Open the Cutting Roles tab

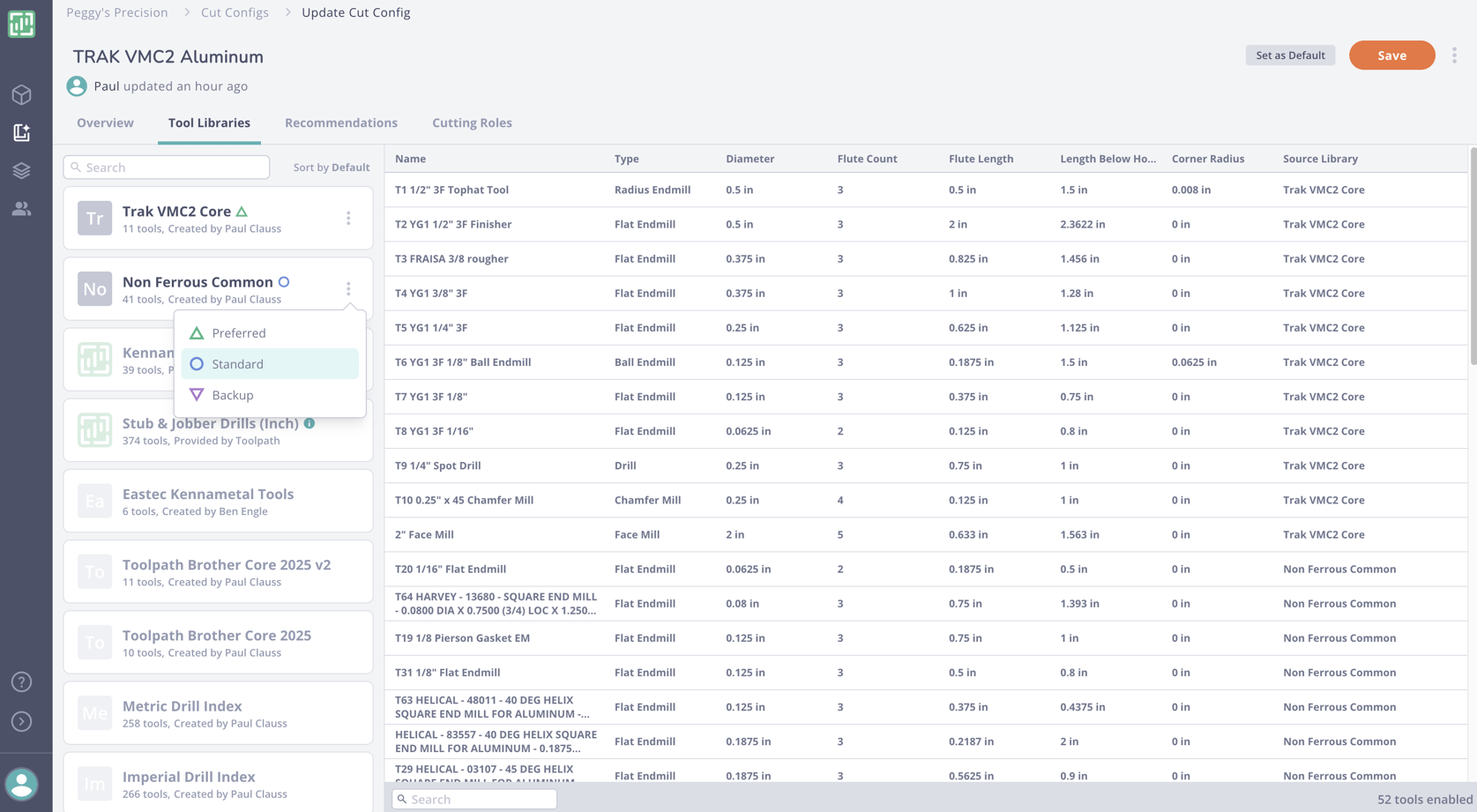point(472,123)
